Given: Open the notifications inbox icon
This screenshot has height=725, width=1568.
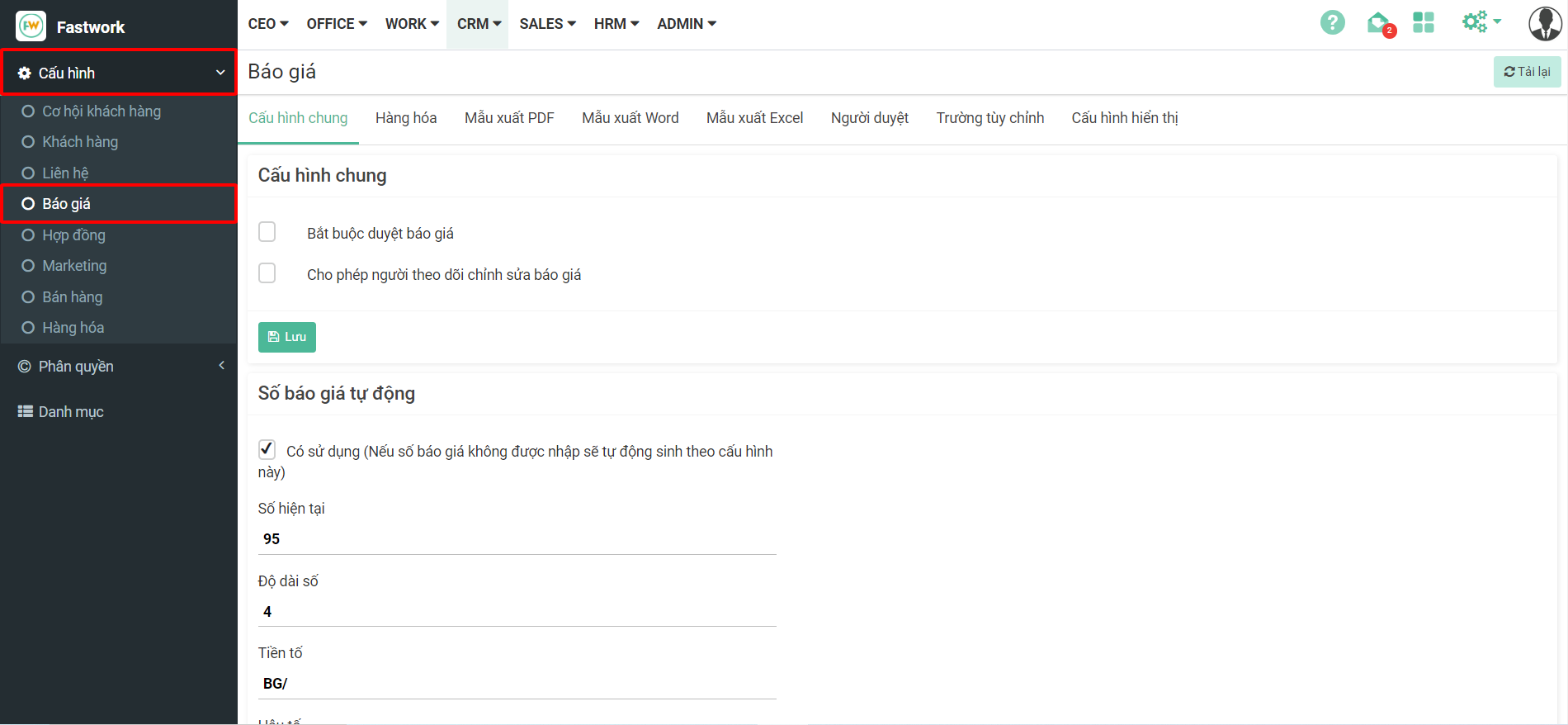Looking at the screenshot, I should pos(1377,23).
